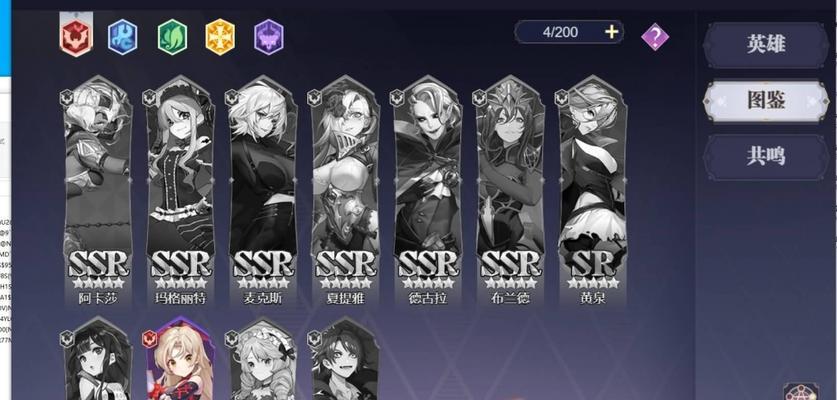Screen dimensions: 837x400
Task: Filter heroes by blue water faction icon
Action: [x=122, y=37]
